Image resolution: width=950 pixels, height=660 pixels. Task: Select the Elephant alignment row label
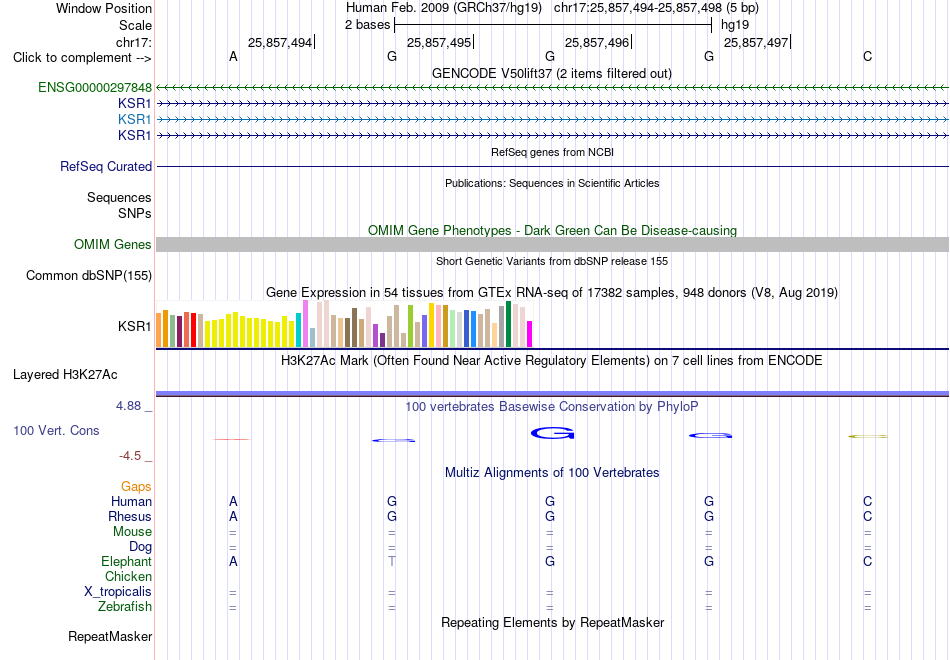point(126,561)
